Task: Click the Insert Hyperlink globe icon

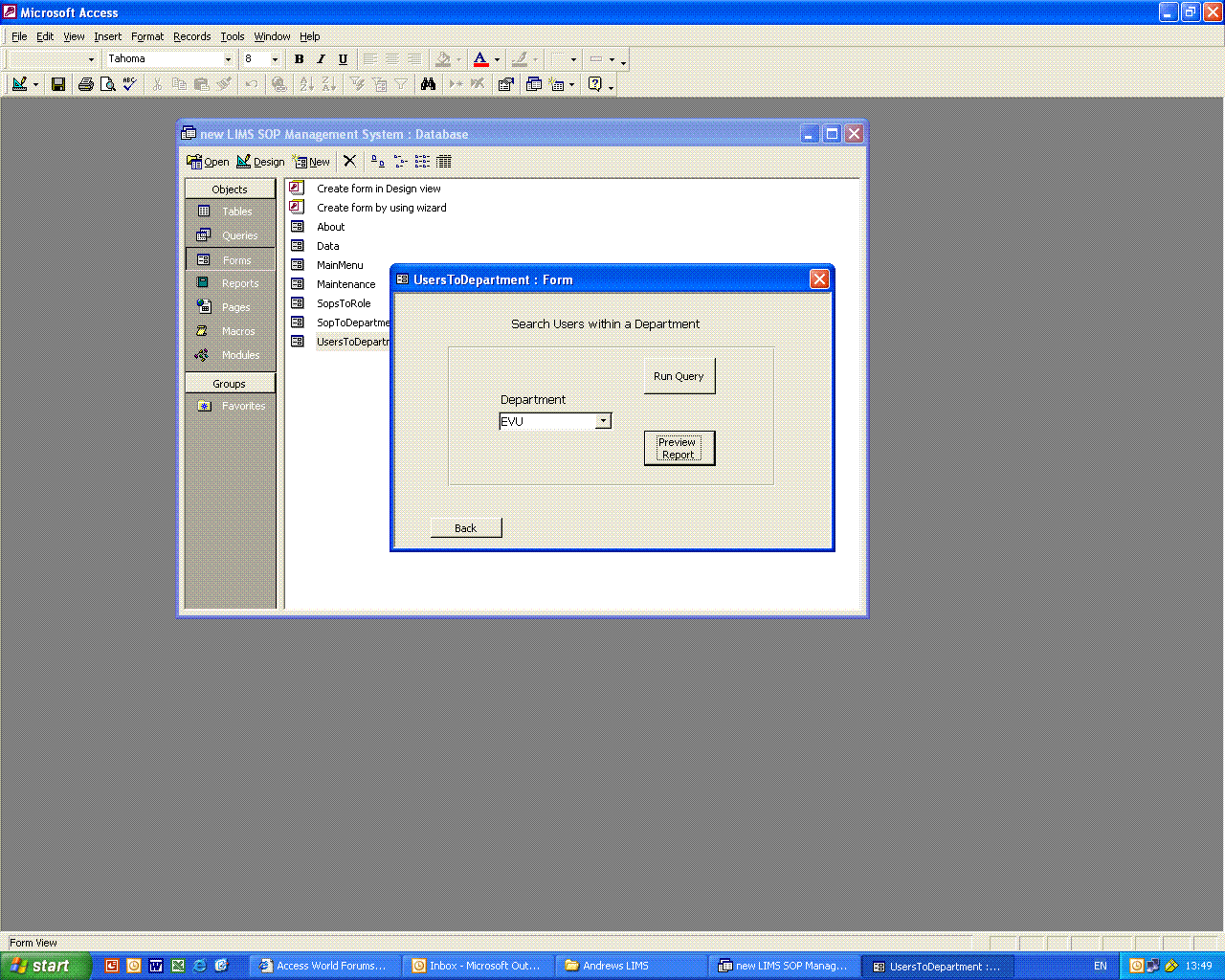Action: (x=278, y=84)
